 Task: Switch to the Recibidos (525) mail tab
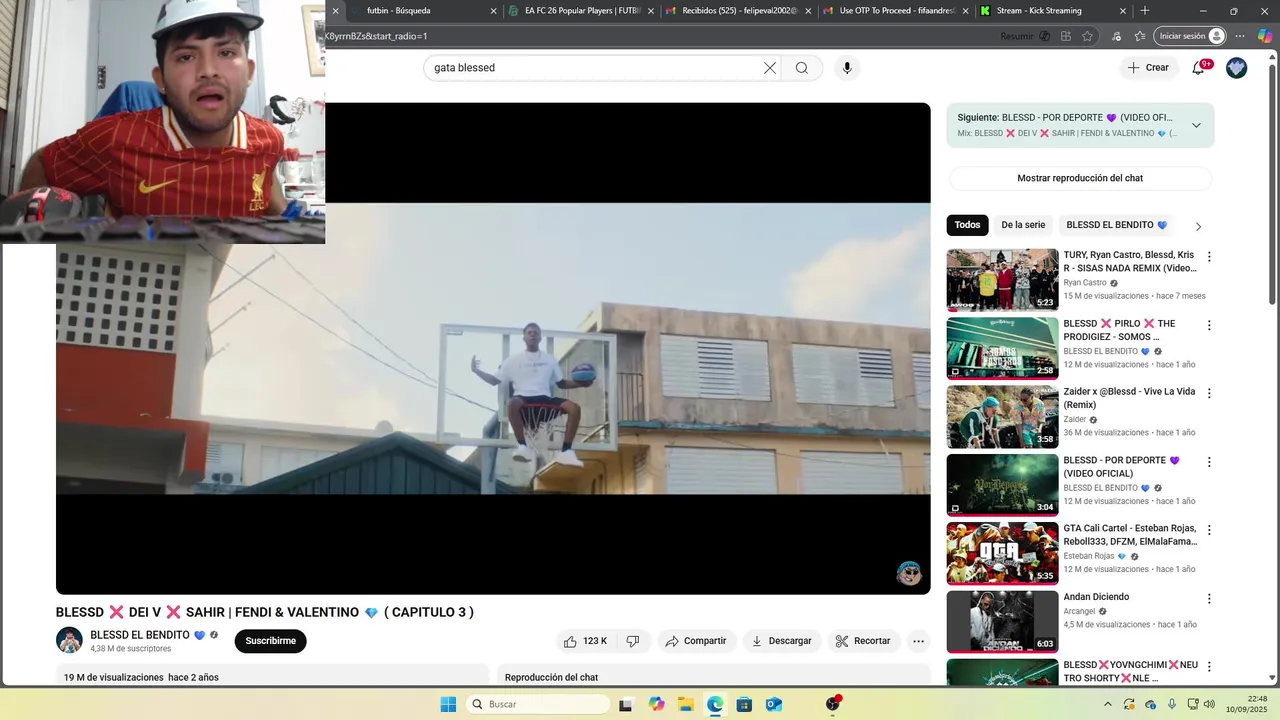point(739,11)
